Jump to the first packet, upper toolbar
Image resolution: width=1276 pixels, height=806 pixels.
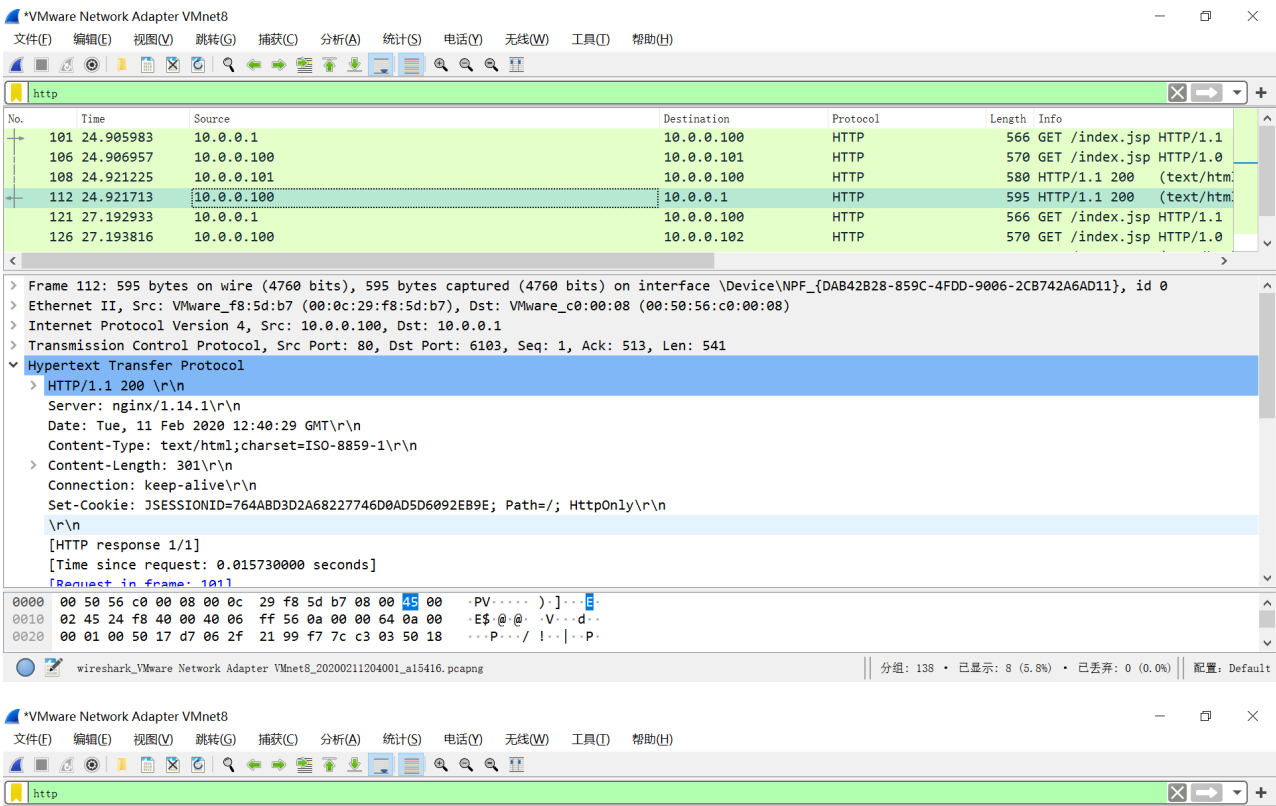pyautogui.click(x=329, y=65)
